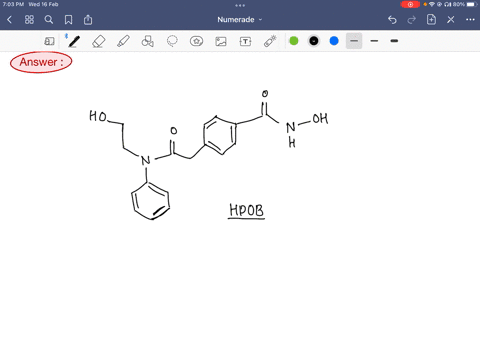Toggle the read-only mode icon in the toolbar

(x=49, y=41)
